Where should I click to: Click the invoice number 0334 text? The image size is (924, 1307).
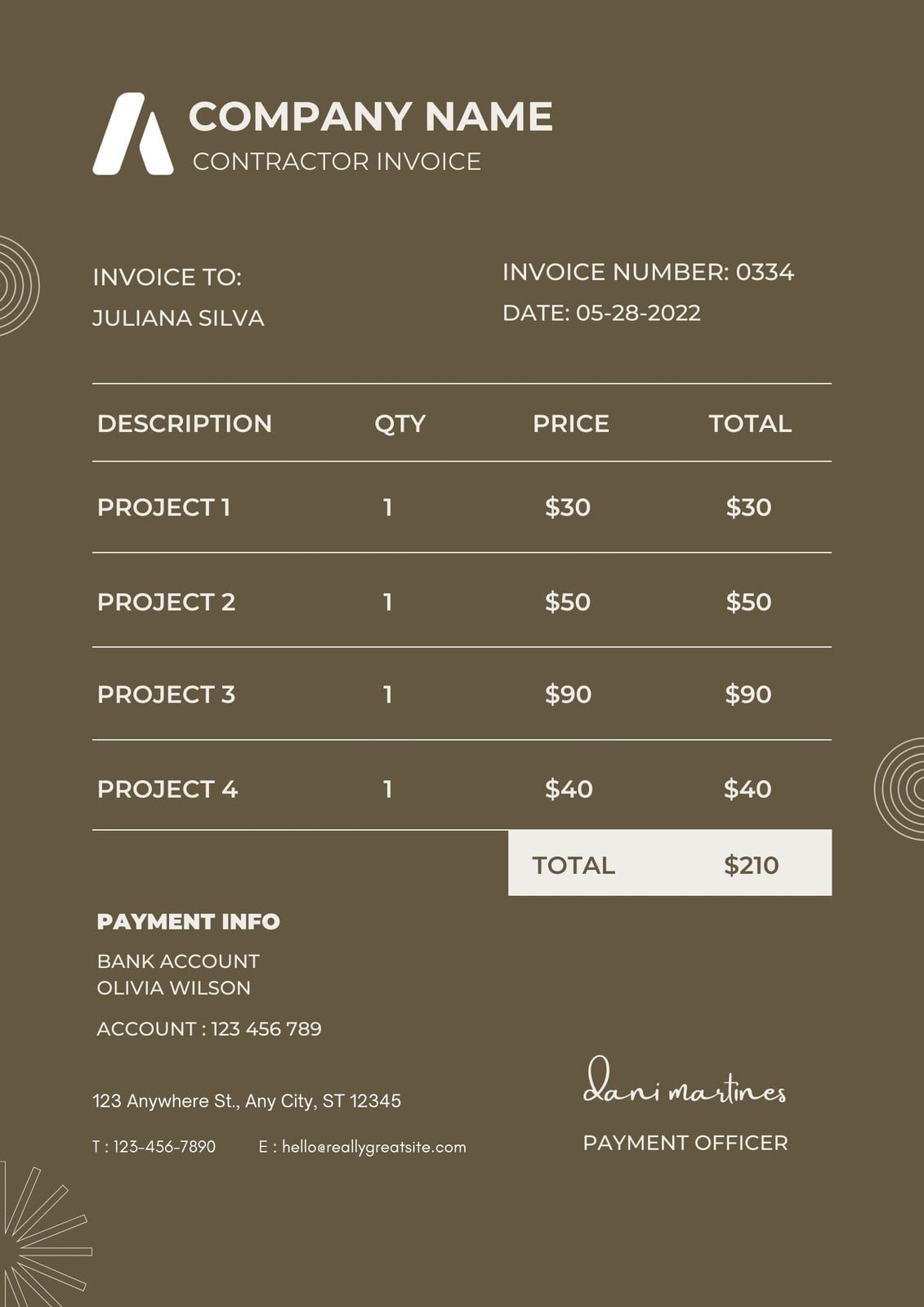tap(765, 272)
